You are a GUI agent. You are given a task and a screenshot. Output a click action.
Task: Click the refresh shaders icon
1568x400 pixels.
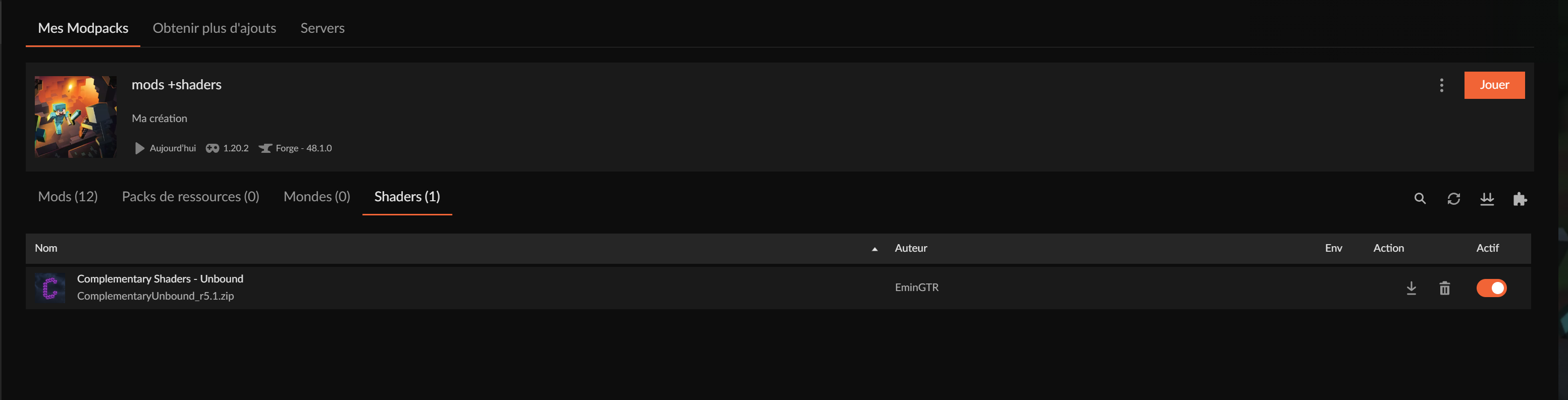(x=1453, y=199)
